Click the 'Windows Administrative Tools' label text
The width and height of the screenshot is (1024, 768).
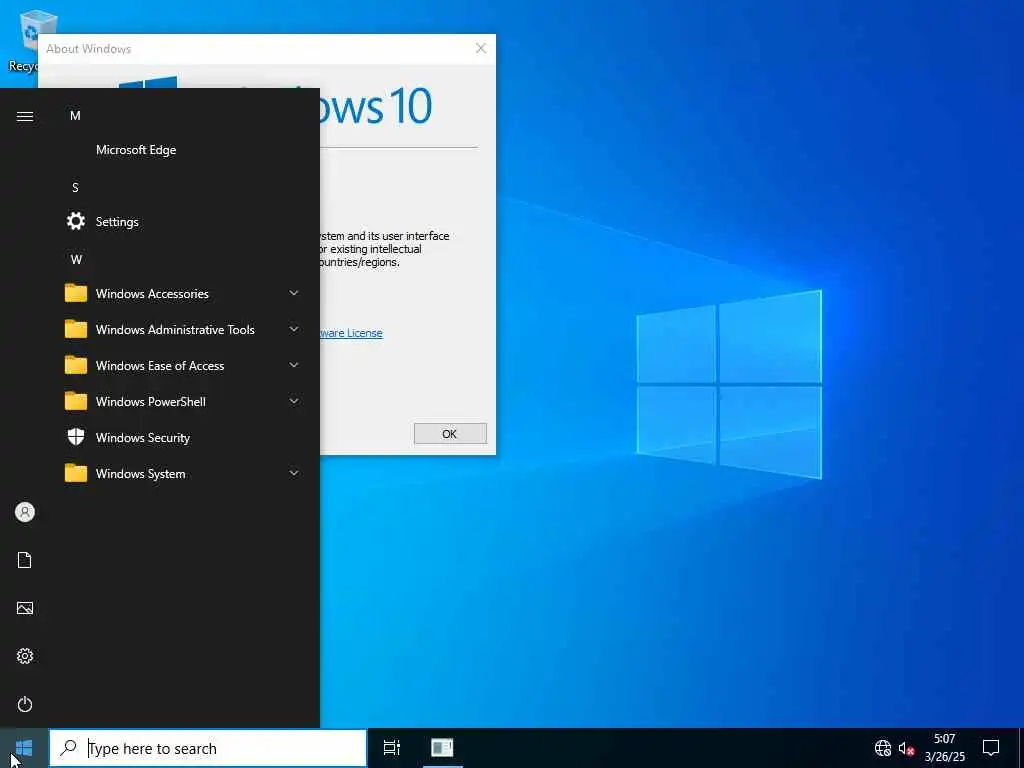[175, 330]
